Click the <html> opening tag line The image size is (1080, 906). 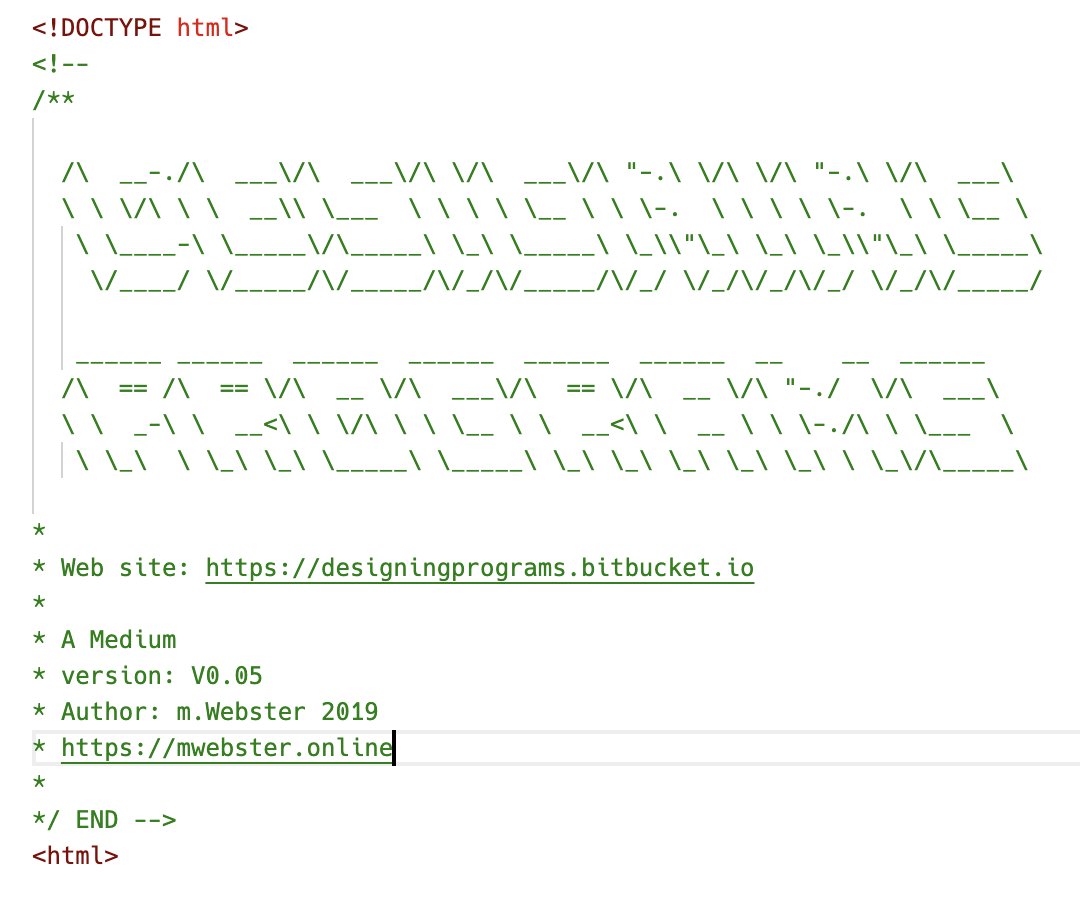pyautogui.click(x=75, y=856)
